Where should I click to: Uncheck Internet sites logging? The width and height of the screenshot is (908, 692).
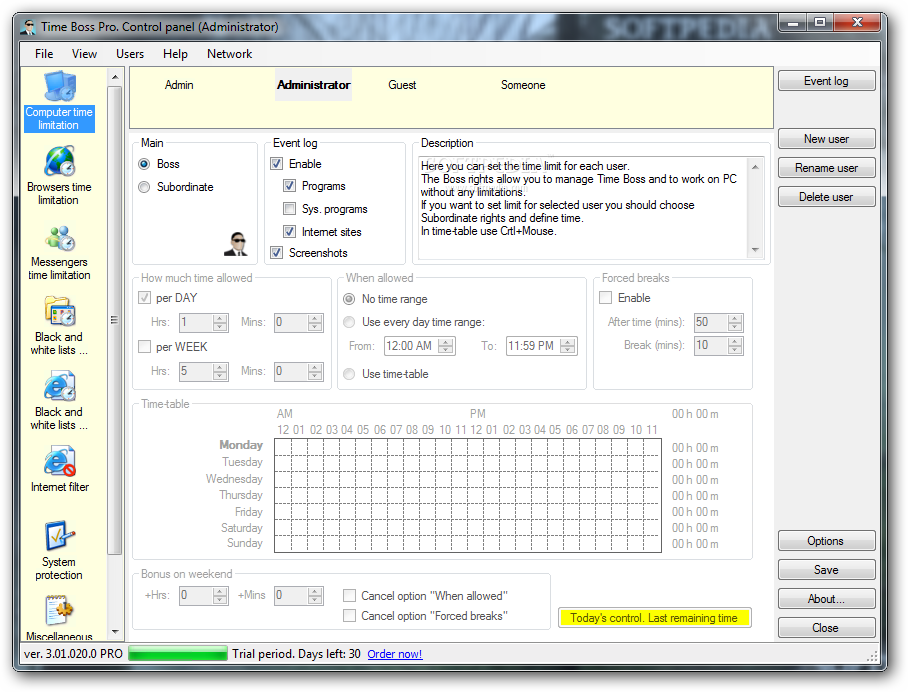click(x=289, y=232)
